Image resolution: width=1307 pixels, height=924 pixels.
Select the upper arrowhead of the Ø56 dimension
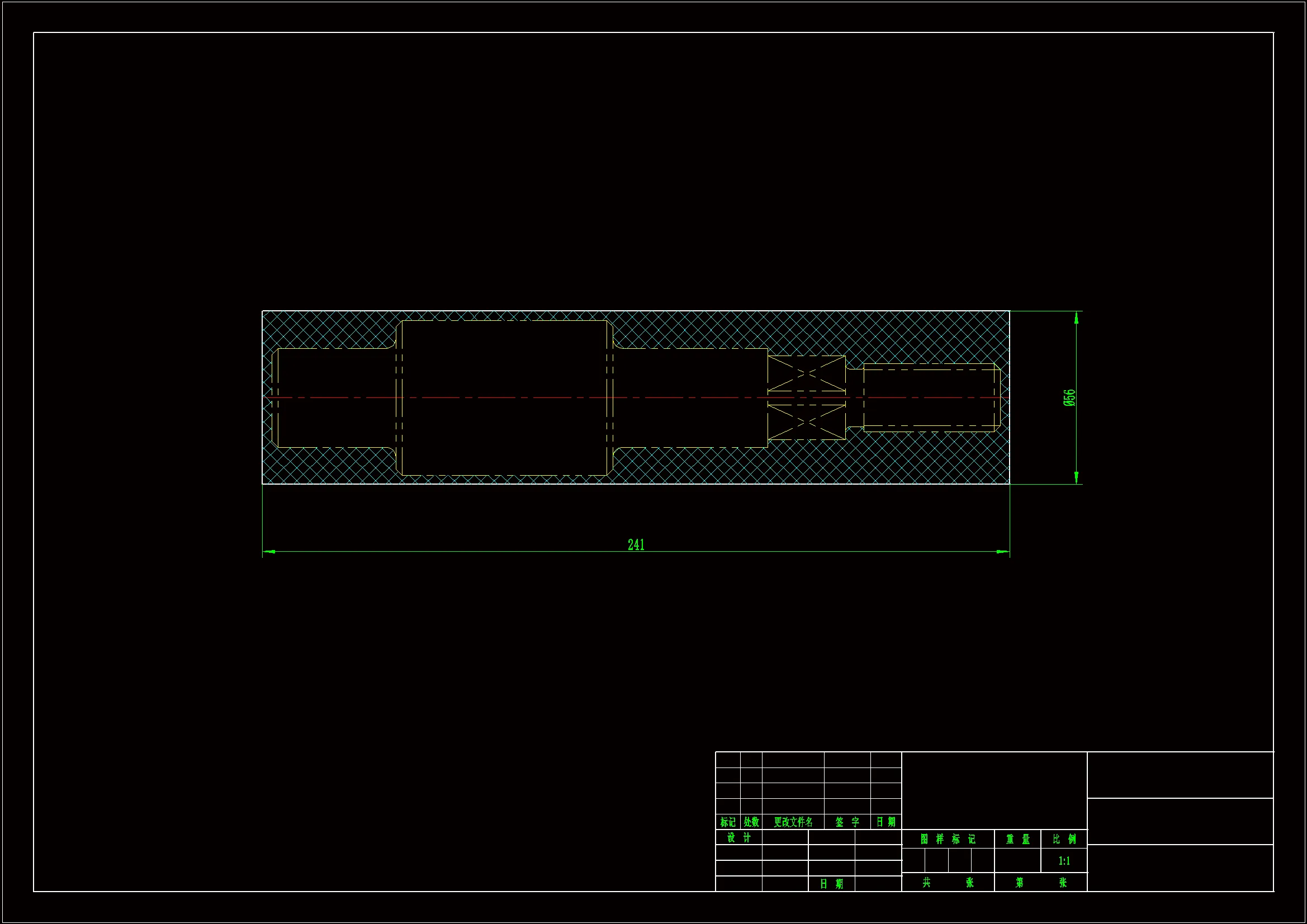[1076, 318]
